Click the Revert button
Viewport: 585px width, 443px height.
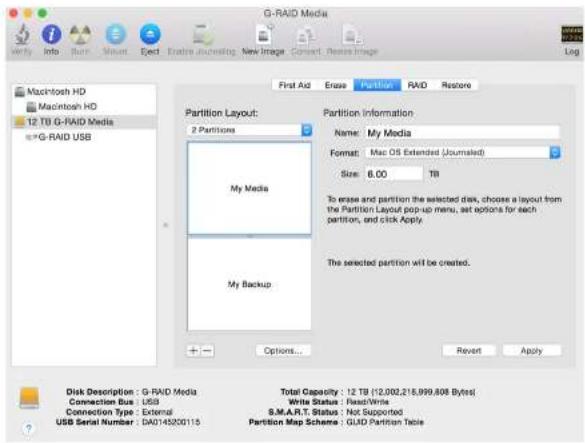tap(469, 350)
